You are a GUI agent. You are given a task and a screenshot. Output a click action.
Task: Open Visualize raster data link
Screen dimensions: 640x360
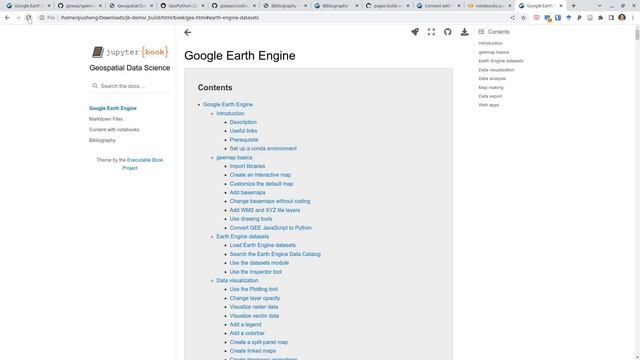(x=254, y=307)
